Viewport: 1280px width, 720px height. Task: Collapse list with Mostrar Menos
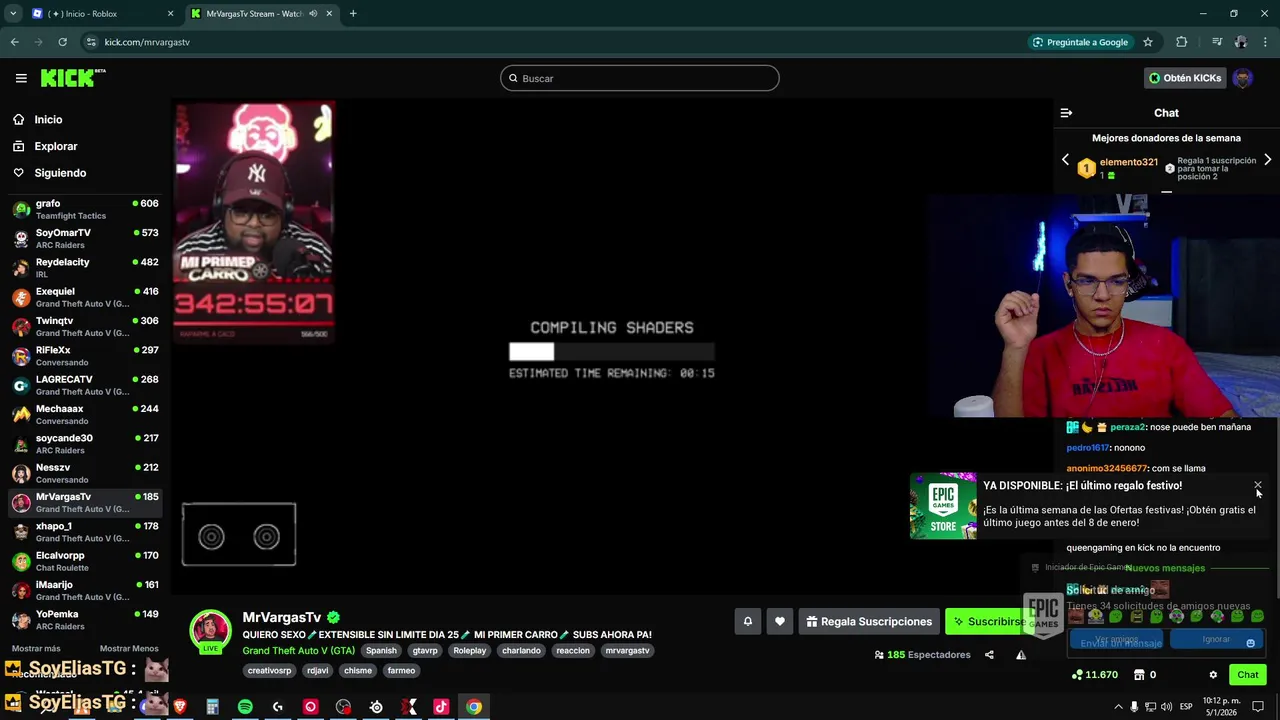click(129, 648)
